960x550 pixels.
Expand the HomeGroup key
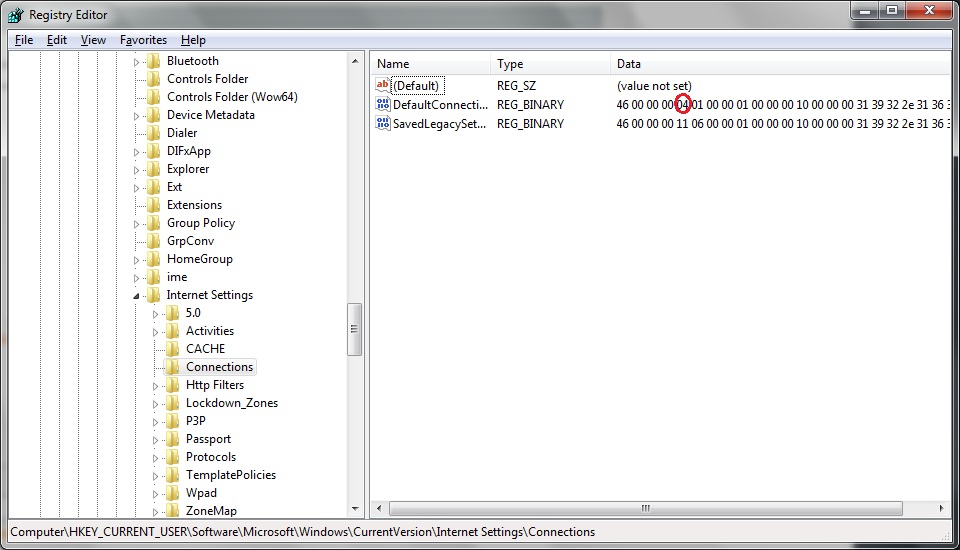(x=137, y=260)
